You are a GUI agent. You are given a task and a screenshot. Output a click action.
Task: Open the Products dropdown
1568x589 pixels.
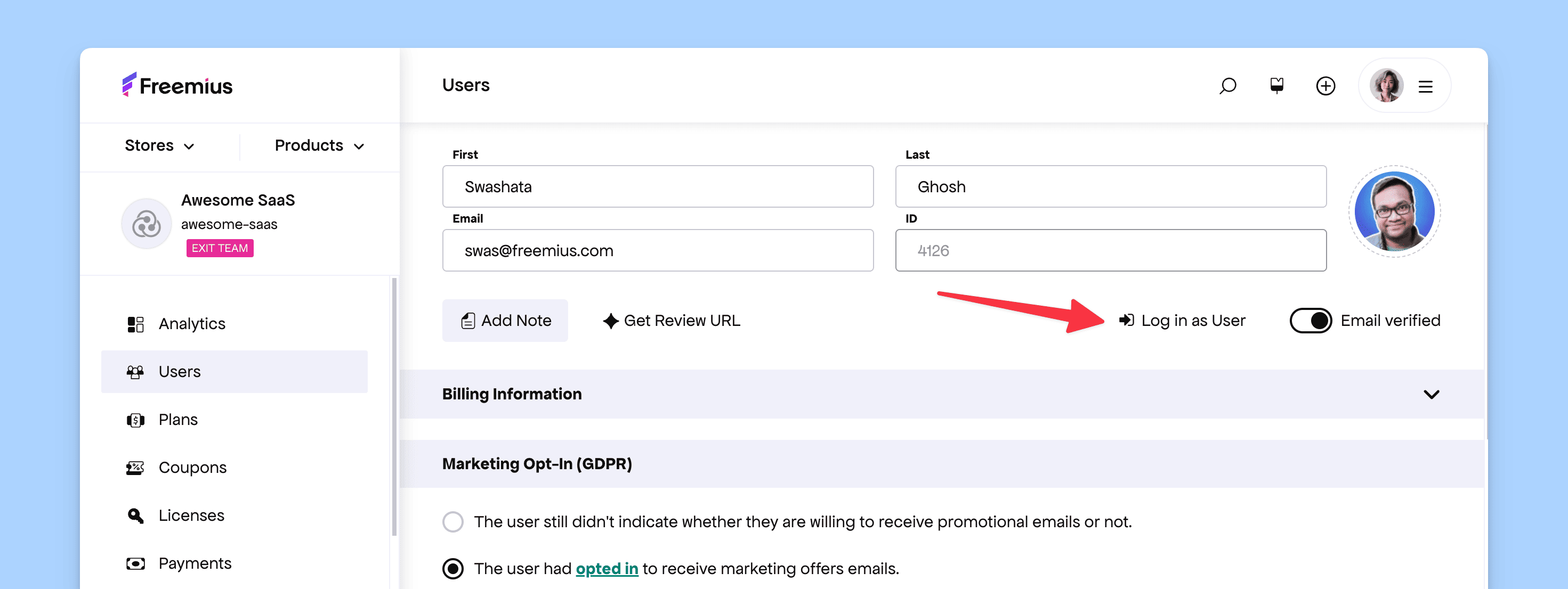pyautogui.click(x=320, y=145)
